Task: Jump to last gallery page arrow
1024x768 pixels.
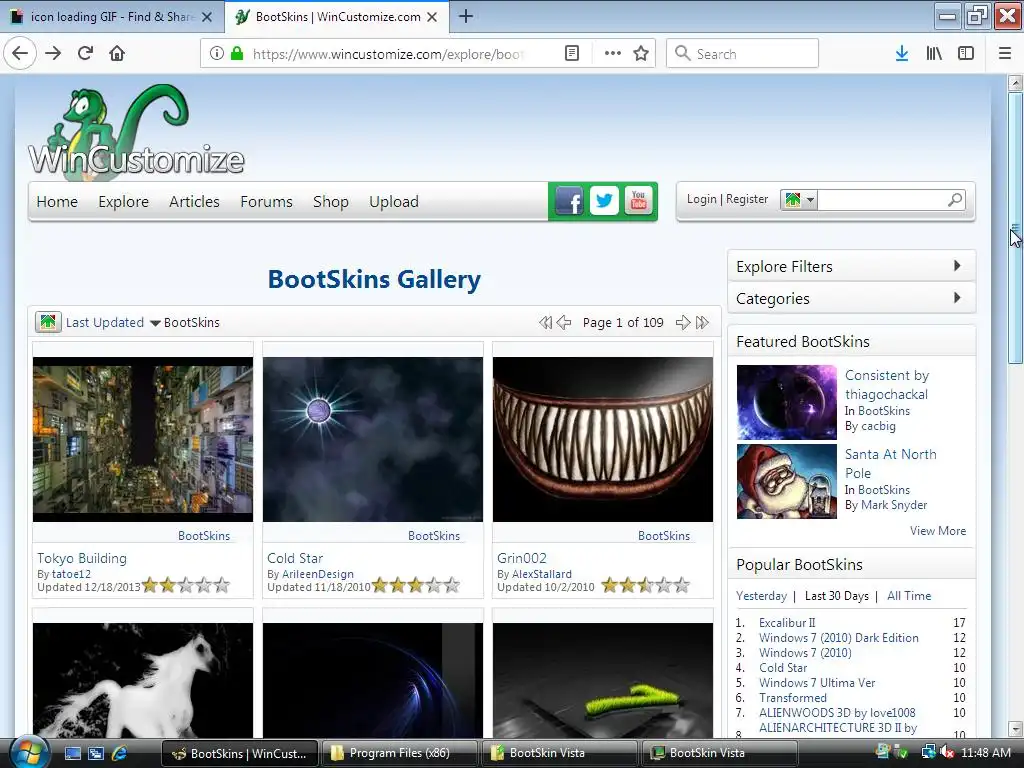Action: 702,323
